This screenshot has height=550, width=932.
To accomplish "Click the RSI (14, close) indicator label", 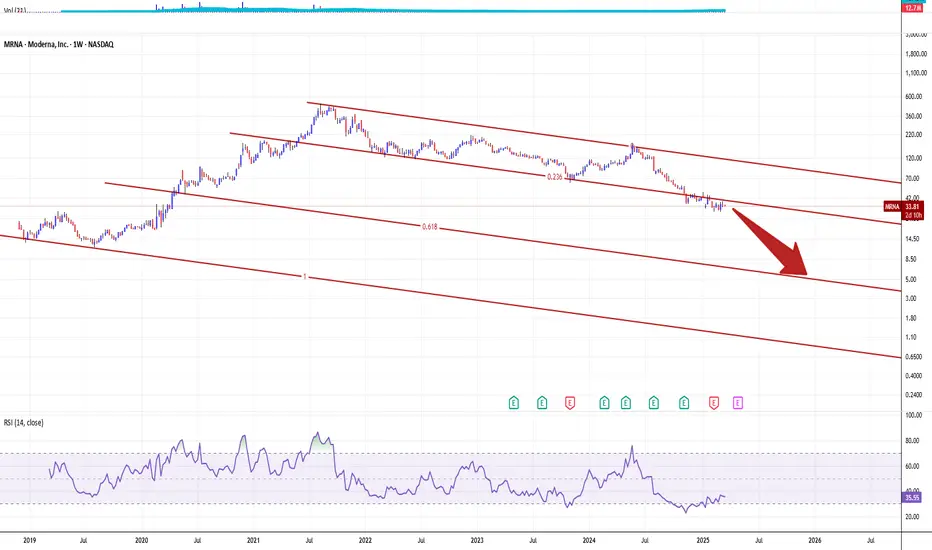I will click(x=23, y=423).
